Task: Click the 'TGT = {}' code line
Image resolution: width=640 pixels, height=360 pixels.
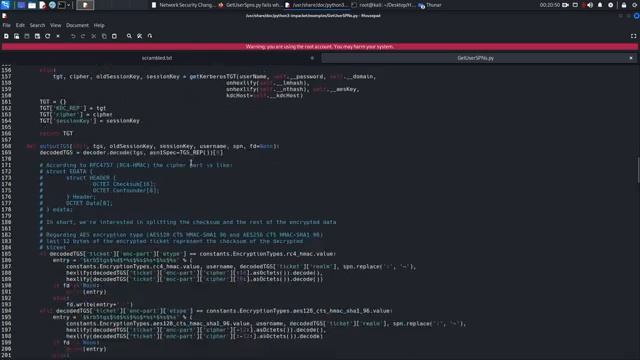Action: point(53,102)
